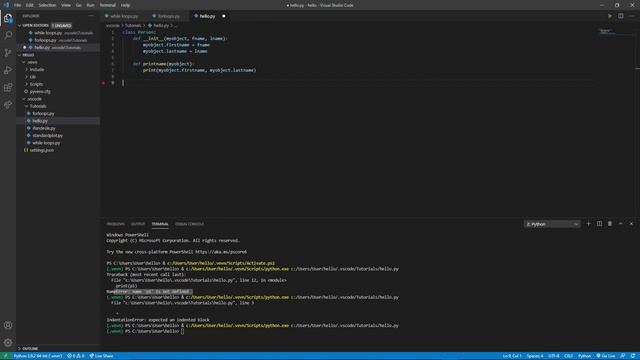Open the Live Share activity bar view

[8, 105]
